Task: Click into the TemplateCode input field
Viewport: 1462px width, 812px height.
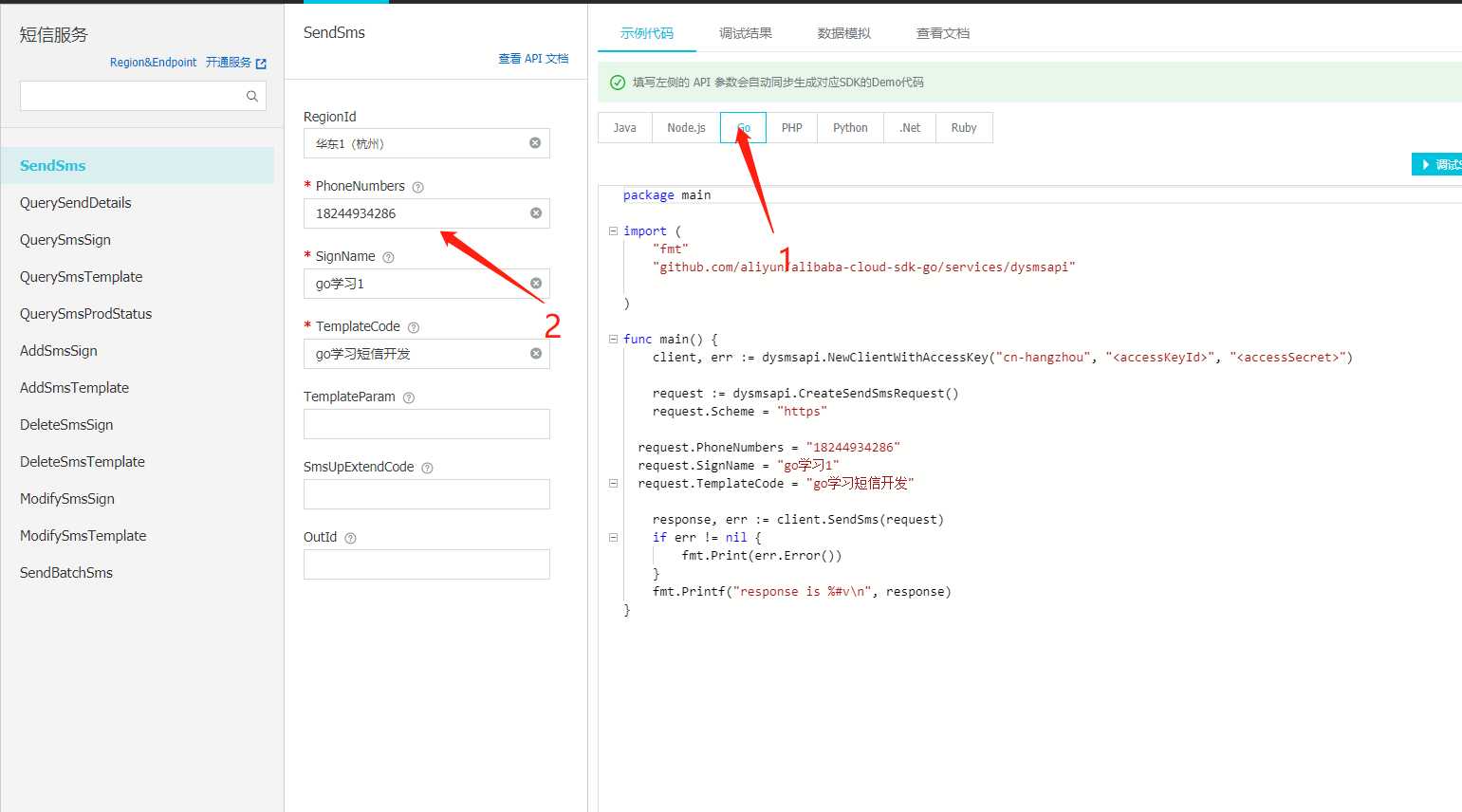Action: [x=427, y=354]
